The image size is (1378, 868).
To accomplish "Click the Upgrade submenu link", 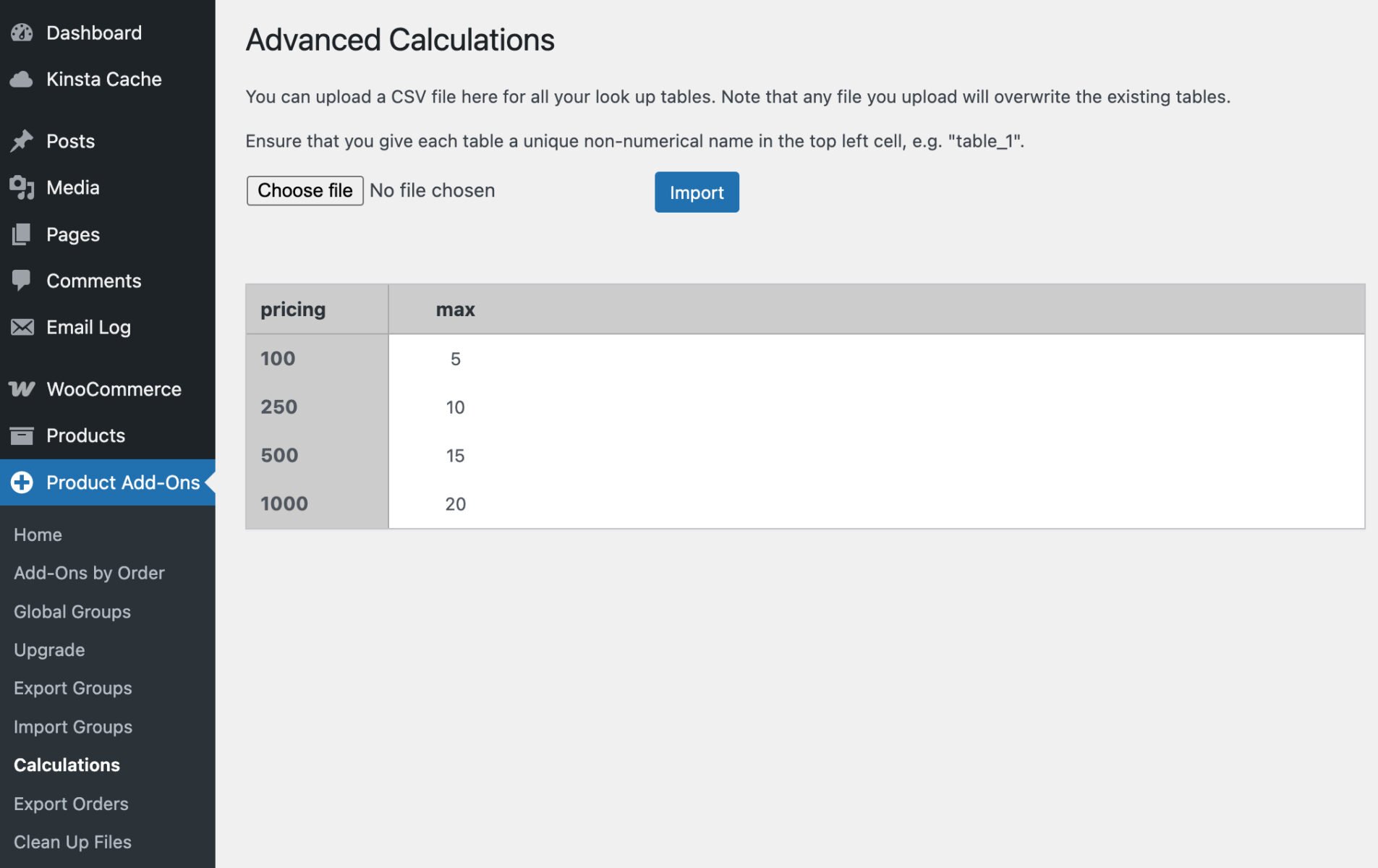I will [x=49, y=650].
